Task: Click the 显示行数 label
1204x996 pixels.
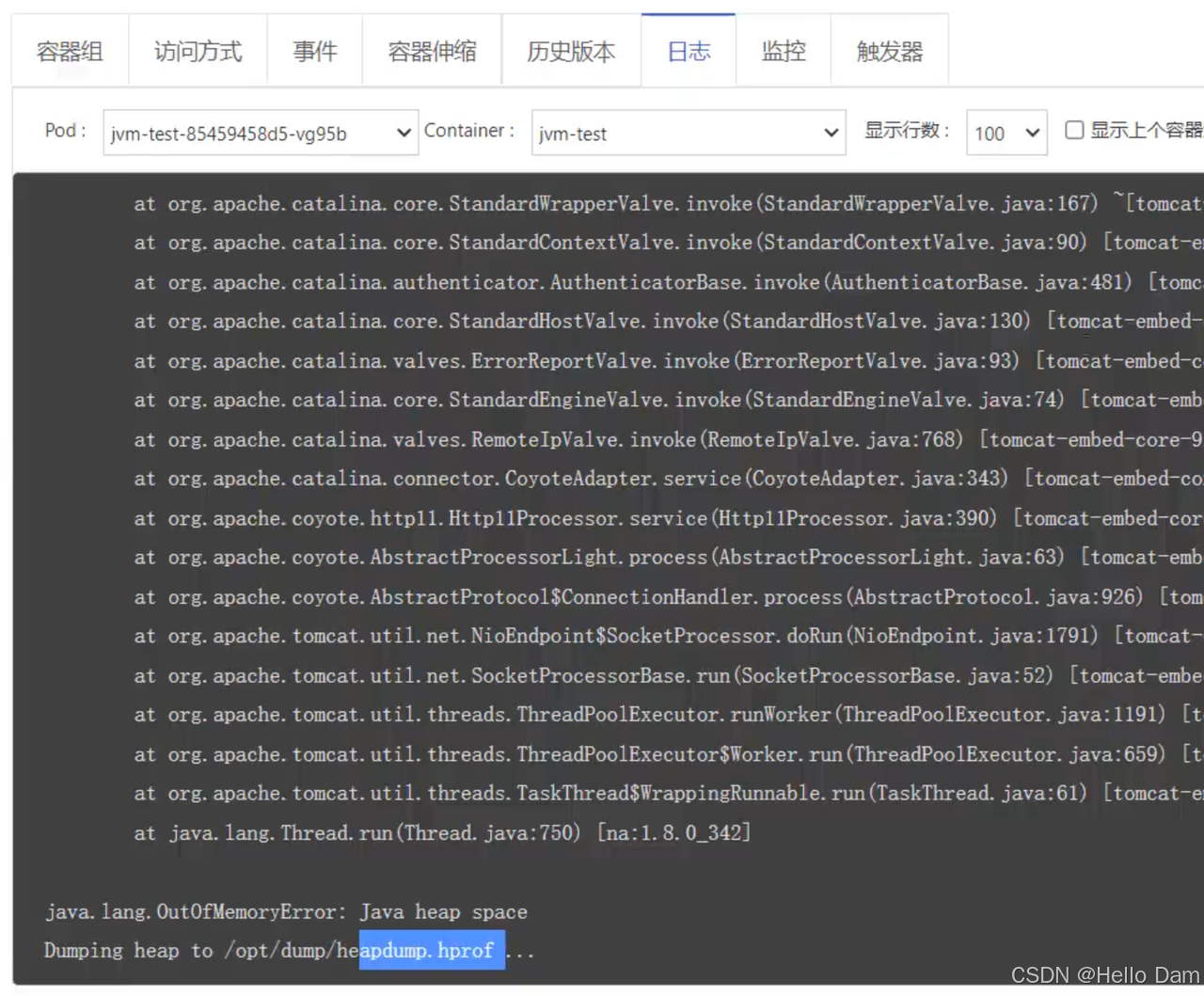Action: (x=907, y=130)
